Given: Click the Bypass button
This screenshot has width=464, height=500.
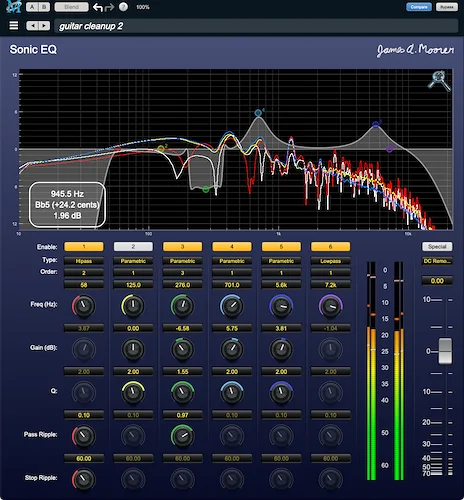Looking at the screenshot, I should [x=447, y=7].
